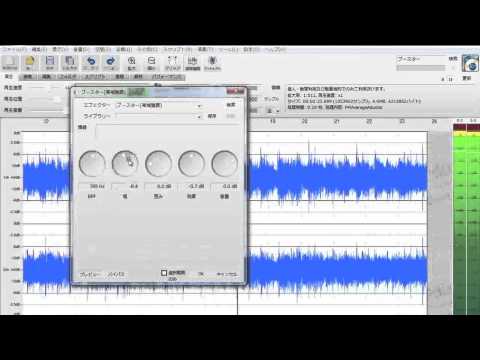Click the blue Undo arrow icon
The width and height of the screenshot is (480, 360).
(x=91, y=62)
